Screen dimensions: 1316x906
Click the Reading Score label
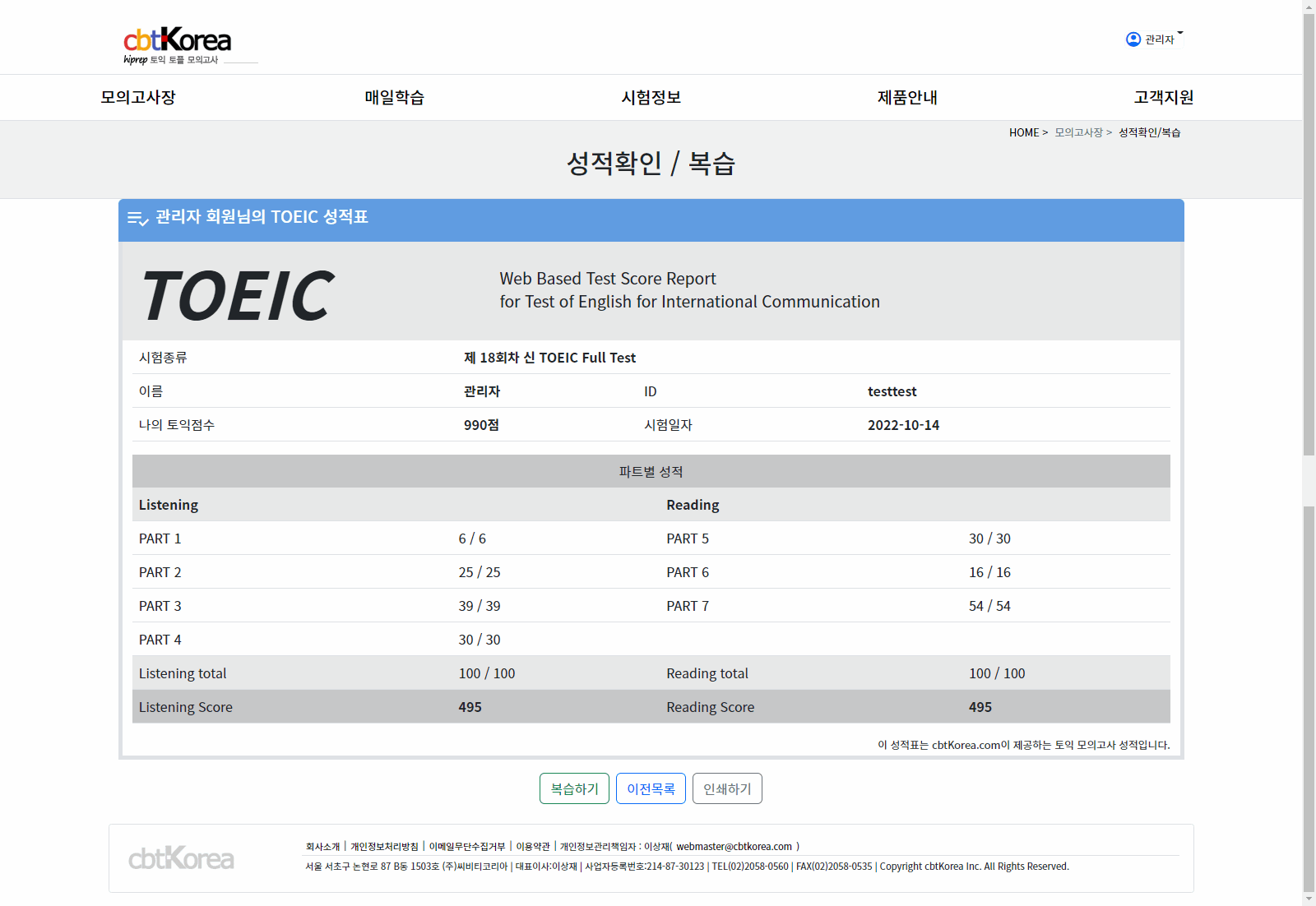(711, 707)
